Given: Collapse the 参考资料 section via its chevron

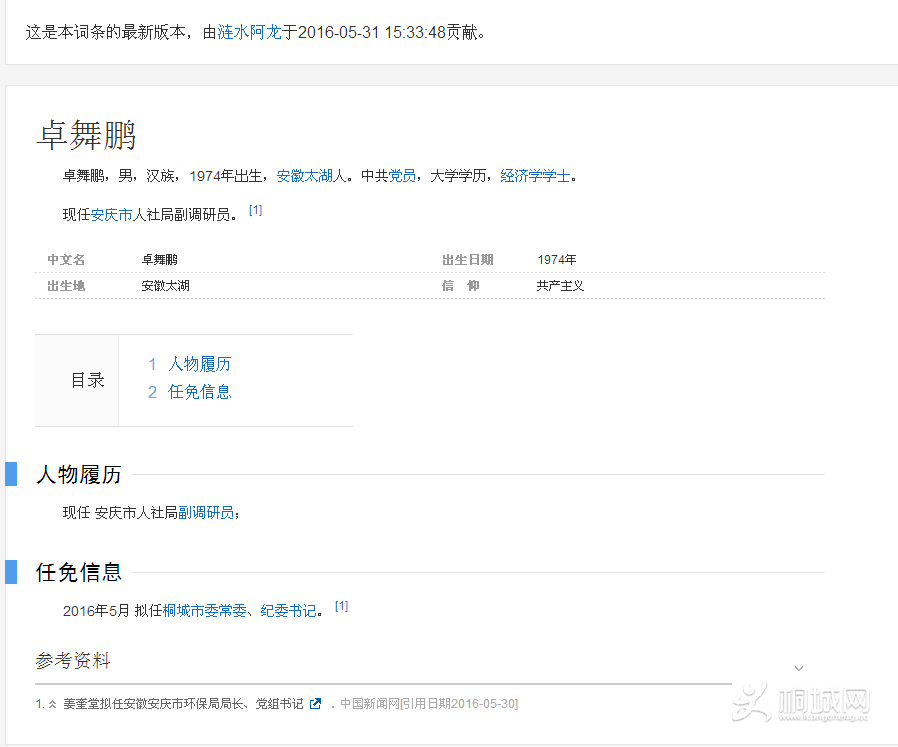Looking at the screenshot, I should (798, 666).
